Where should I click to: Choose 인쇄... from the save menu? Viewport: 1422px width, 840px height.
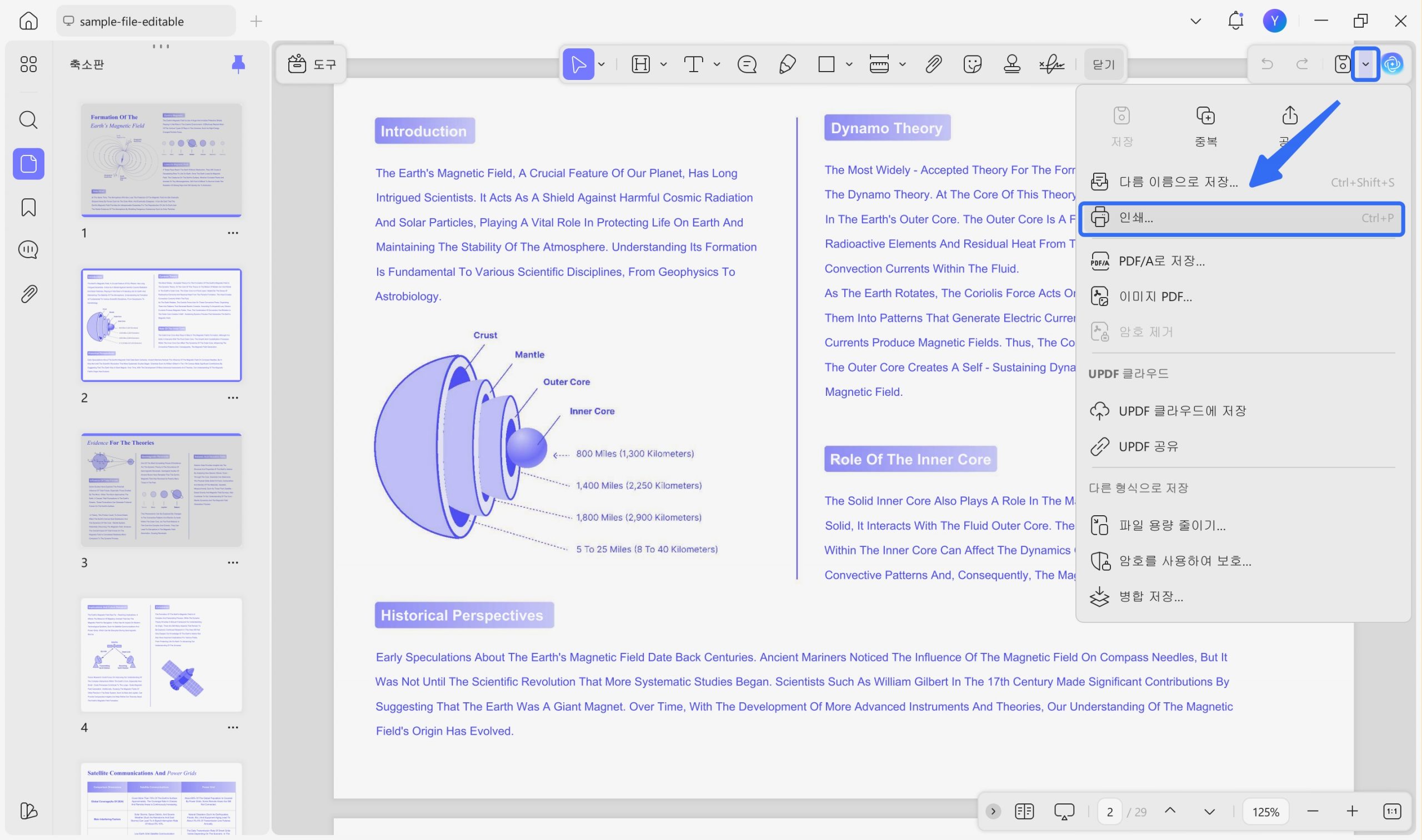tap(1241, 218)
